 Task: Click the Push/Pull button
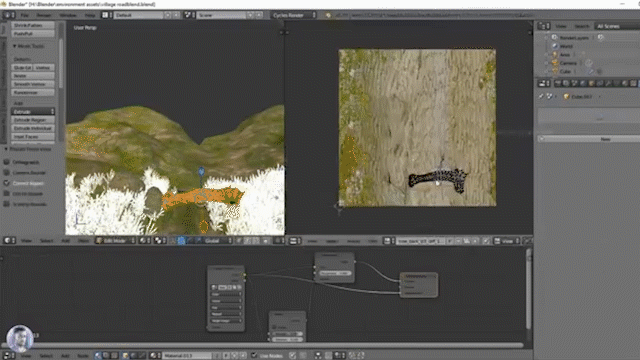pyautogui.click(x=33, y=34)
